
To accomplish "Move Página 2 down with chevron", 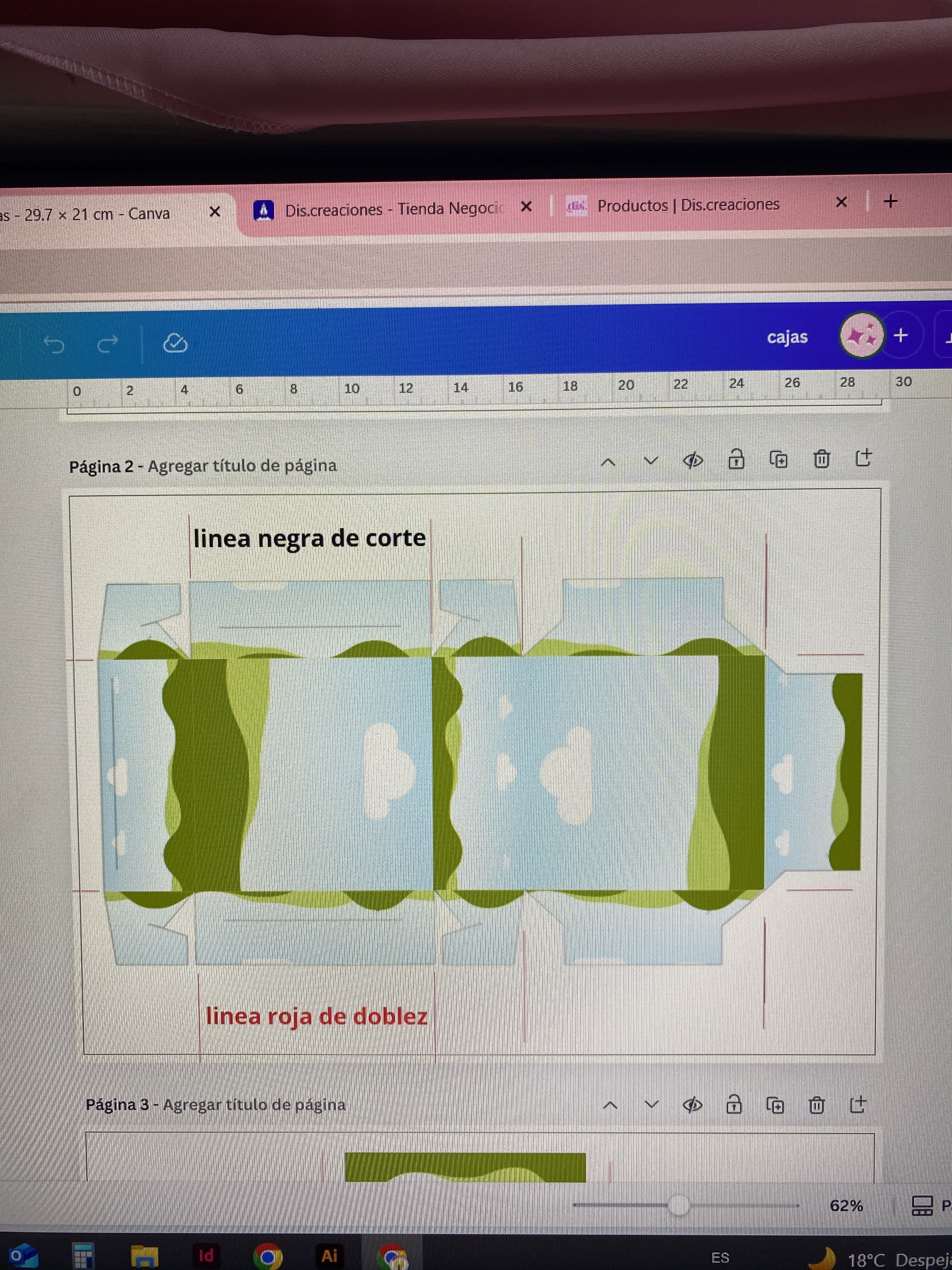I will click(x=650, y=461).
